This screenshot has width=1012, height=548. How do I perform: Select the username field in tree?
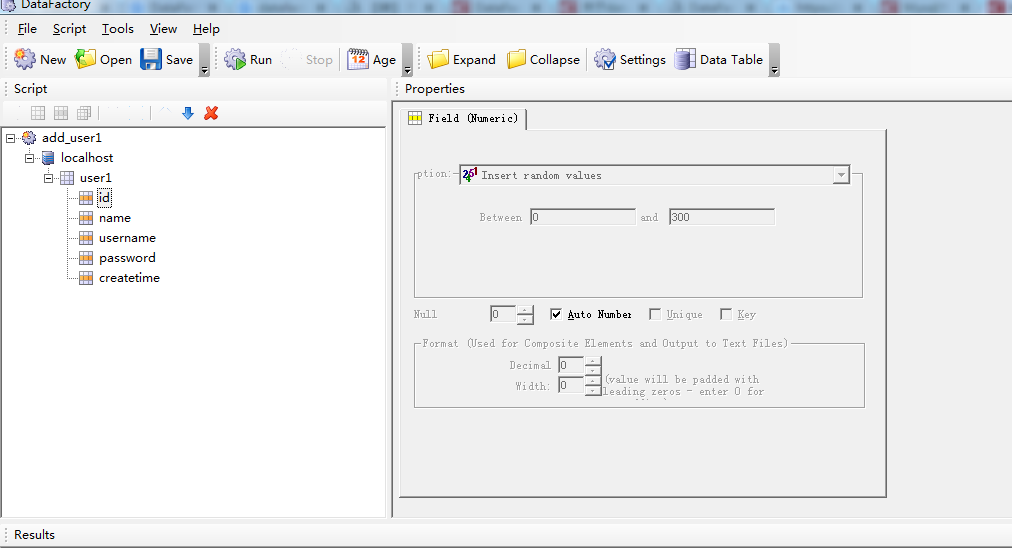pyautogui.click(x=127, y=238)
